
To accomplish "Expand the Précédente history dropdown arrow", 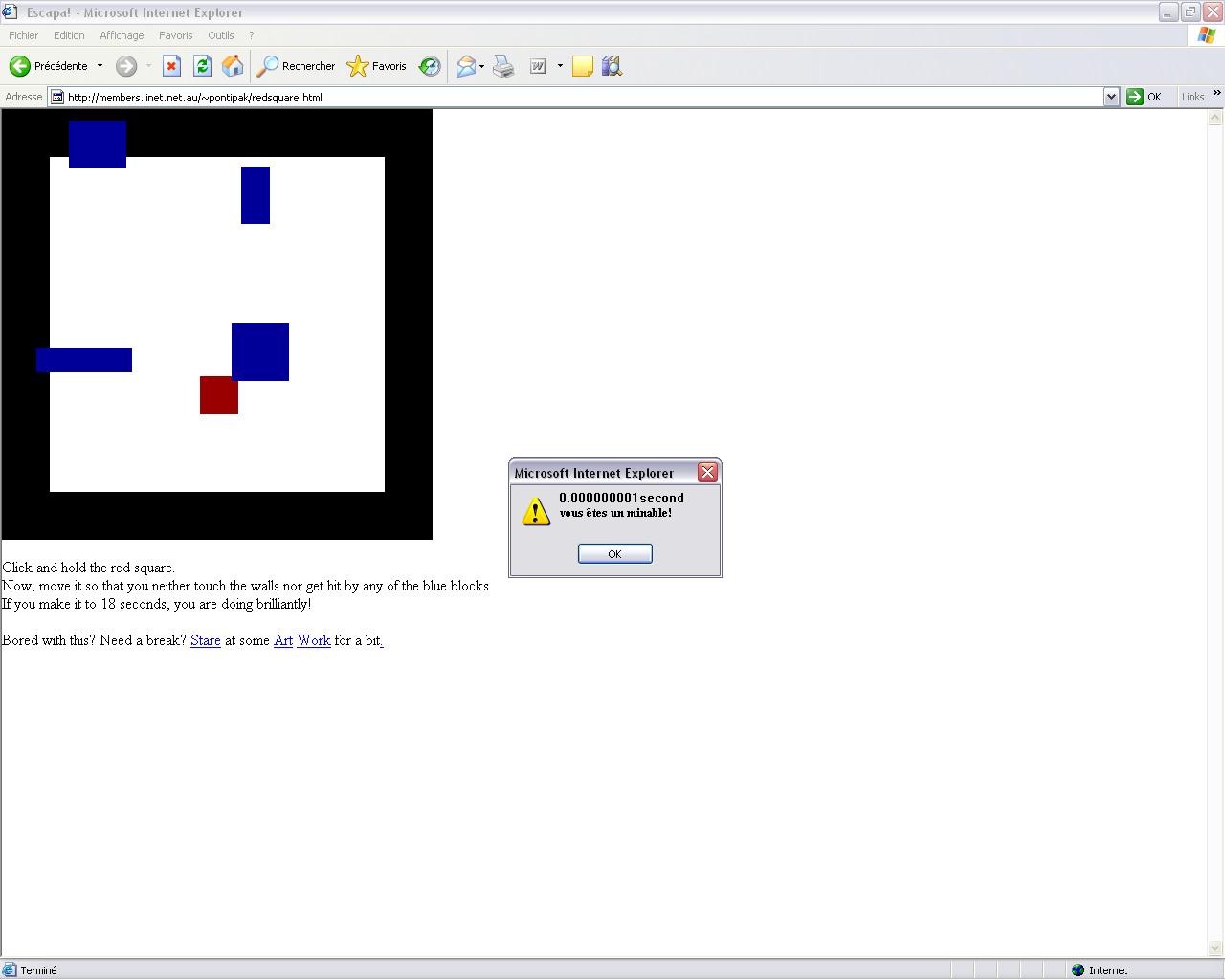I will [100, 66].
